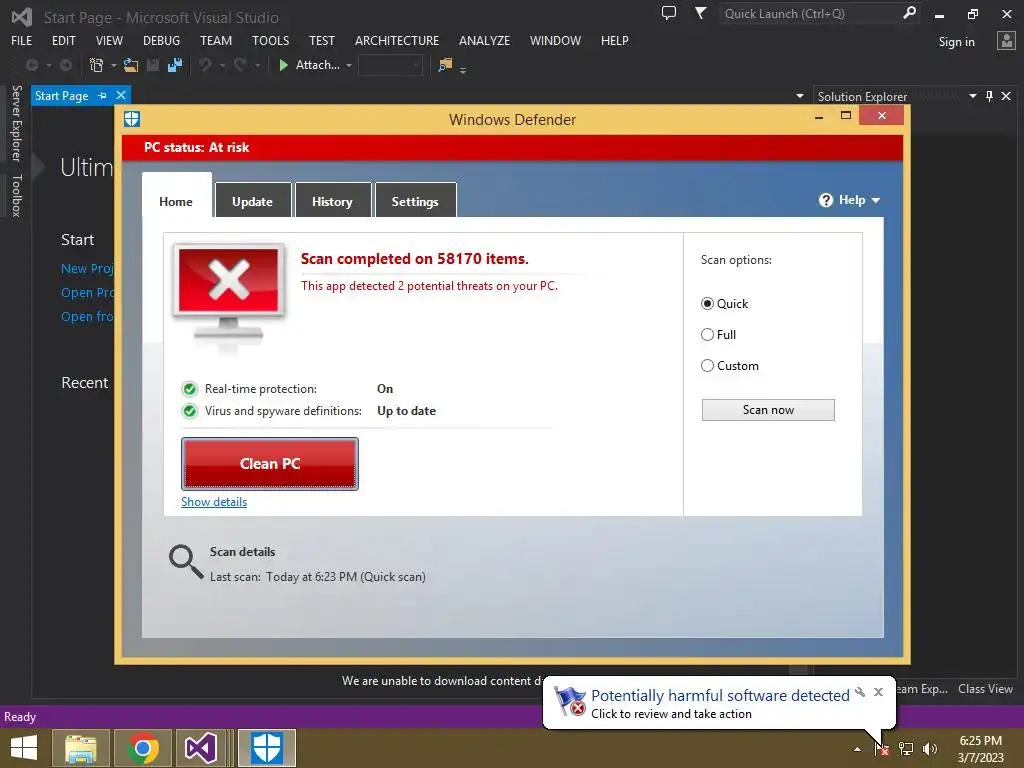Click the Navigate Backward toolbar icon
The width and height of the screenshot is (1024, 768).
31,65
